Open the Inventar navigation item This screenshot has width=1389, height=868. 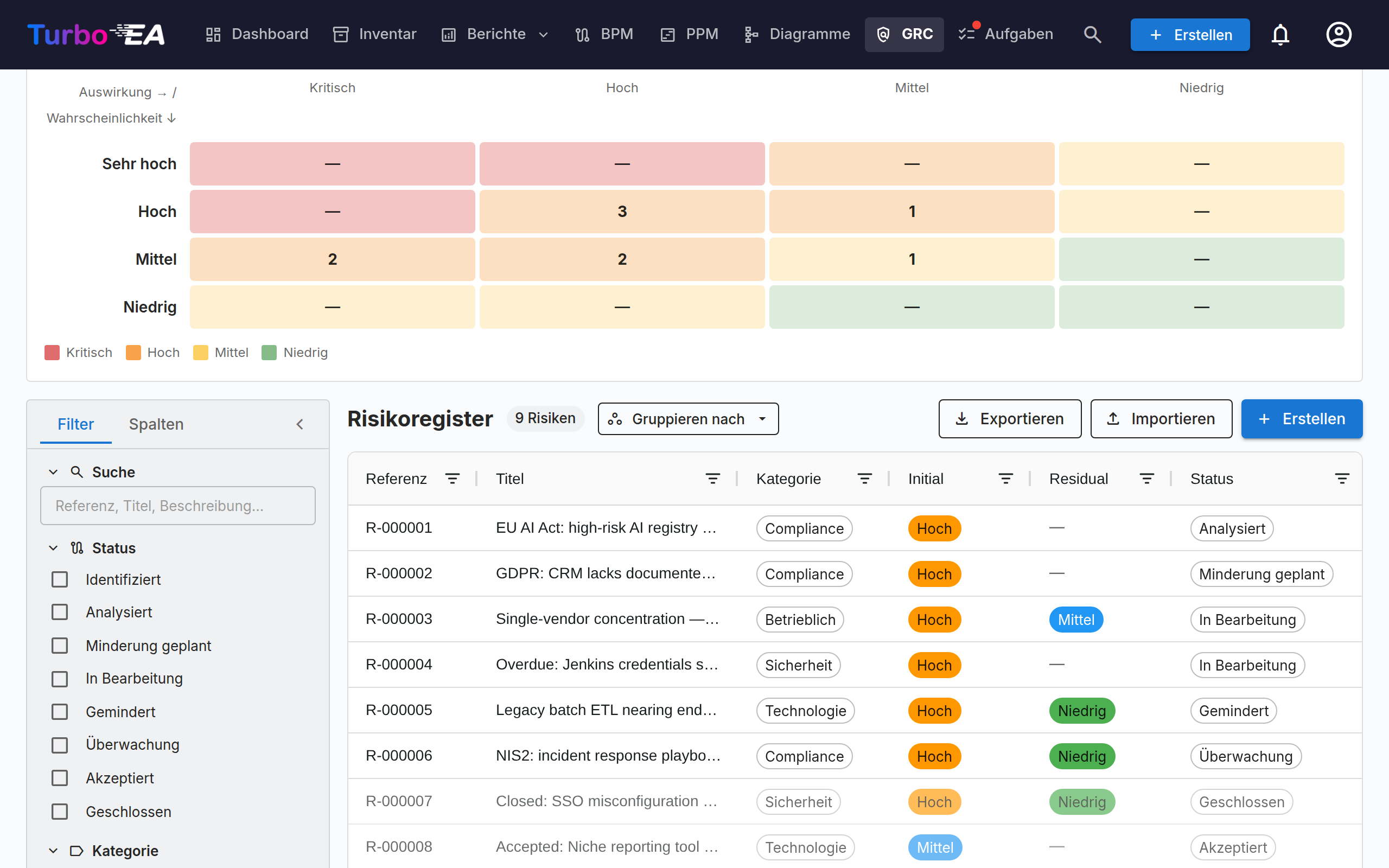point(375,34)
